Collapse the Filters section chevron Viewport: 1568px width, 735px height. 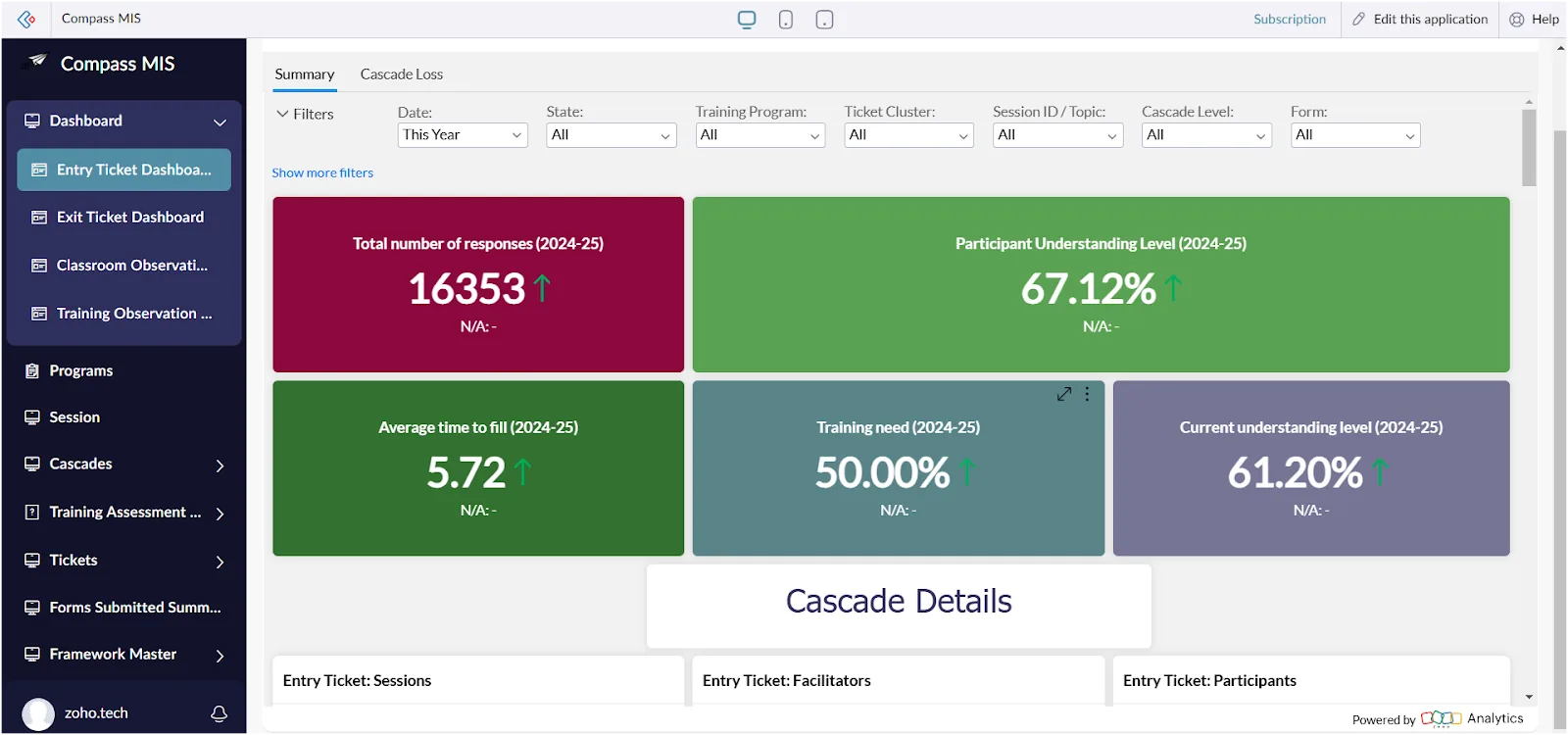pos(282,114)
